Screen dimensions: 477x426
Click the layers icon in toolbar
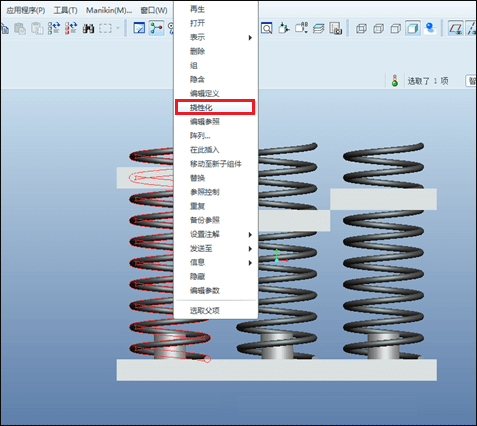[x=319, y=29]
